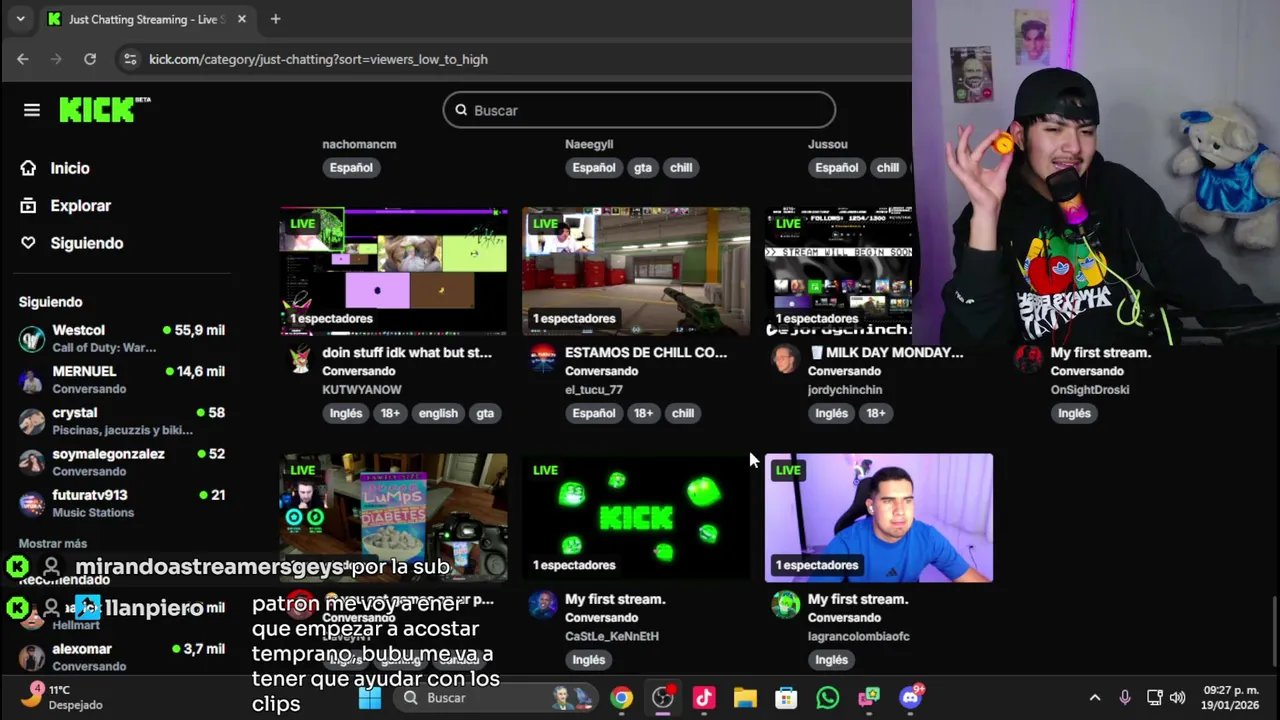This screenshot has height=720, width=1280.
Task: Show hidden tray icons chevron
Action: [x=1095, y=698]
